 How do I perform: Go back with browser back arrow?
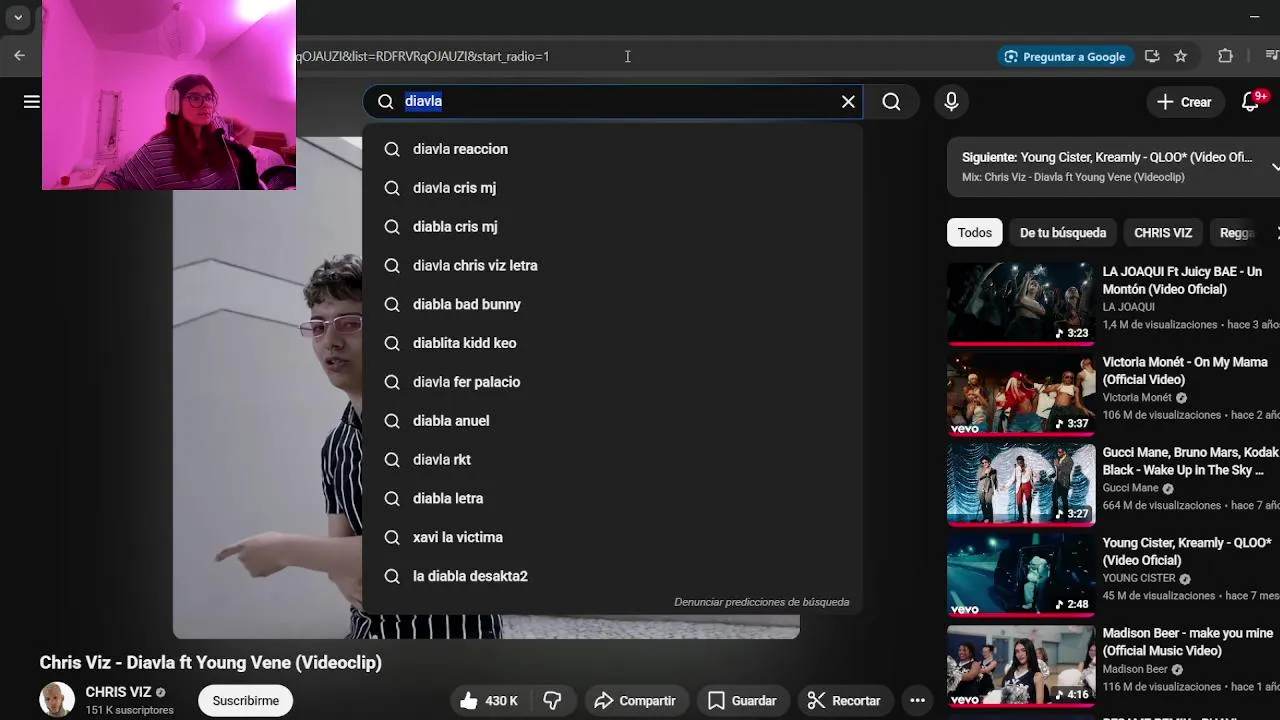(x=19, y=56)
